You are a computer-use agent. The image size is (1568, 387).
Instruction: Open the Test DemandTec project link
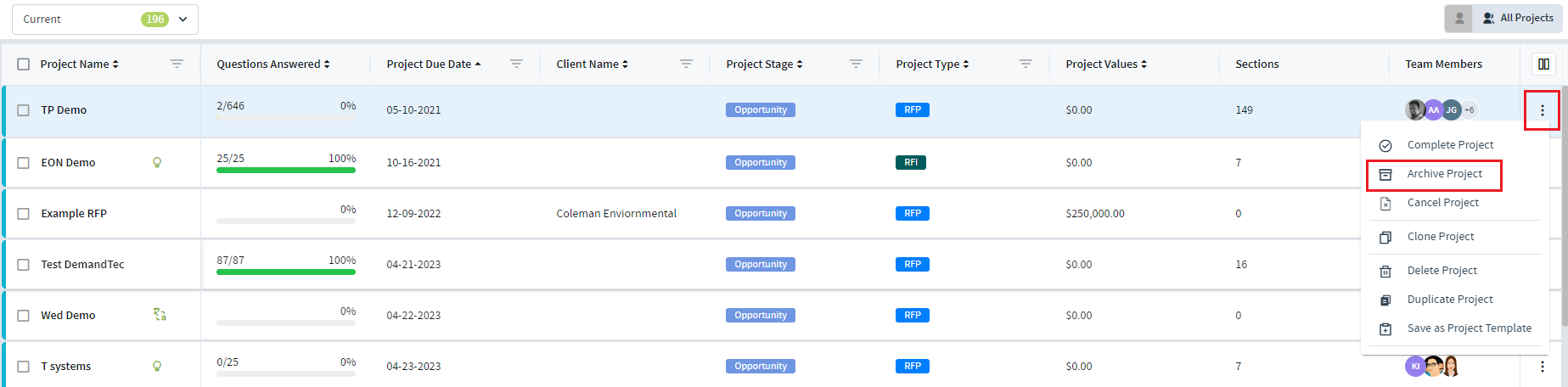point(82,265)
